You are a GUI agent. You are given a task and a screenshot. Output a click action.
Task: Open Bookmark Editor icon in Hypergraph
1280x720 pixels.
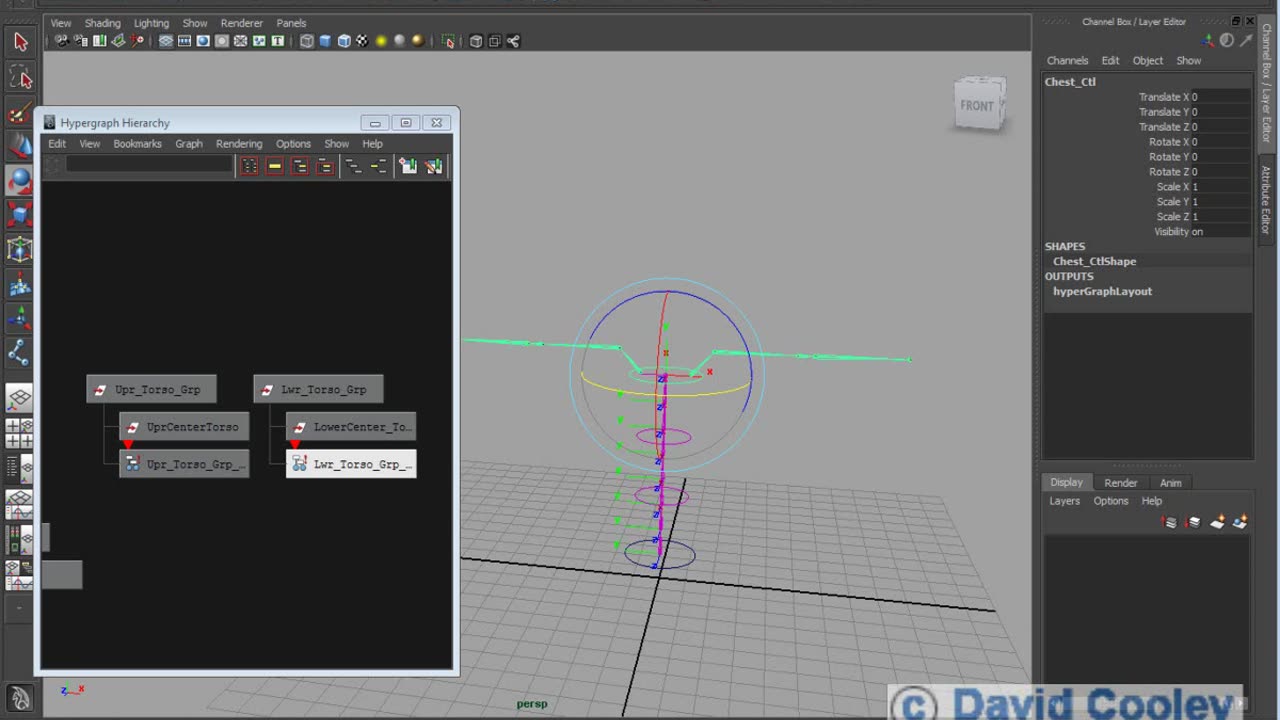[x=433, y=166]
